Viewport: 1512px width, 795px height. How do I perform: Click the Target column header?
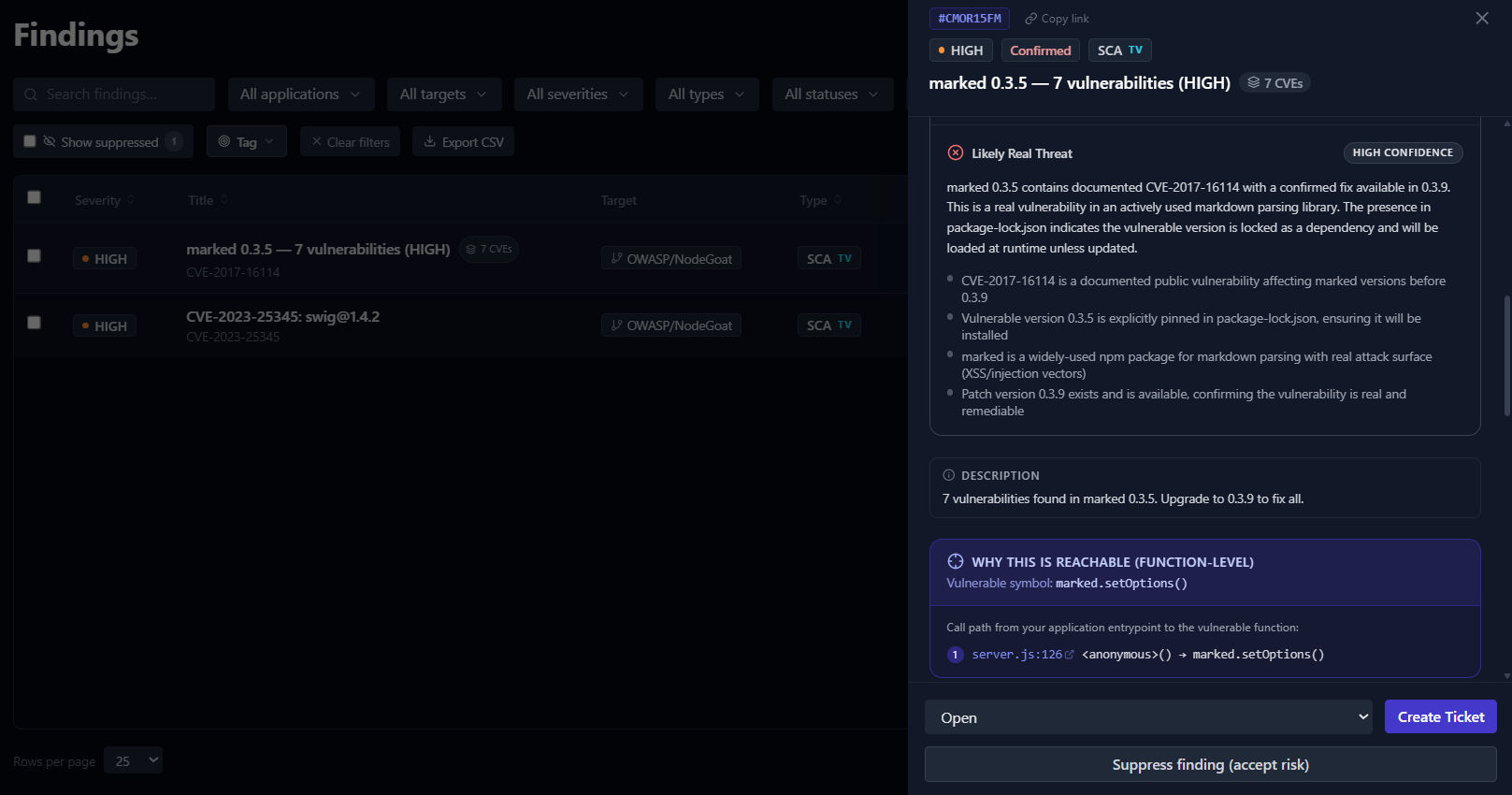pos(619,200)
